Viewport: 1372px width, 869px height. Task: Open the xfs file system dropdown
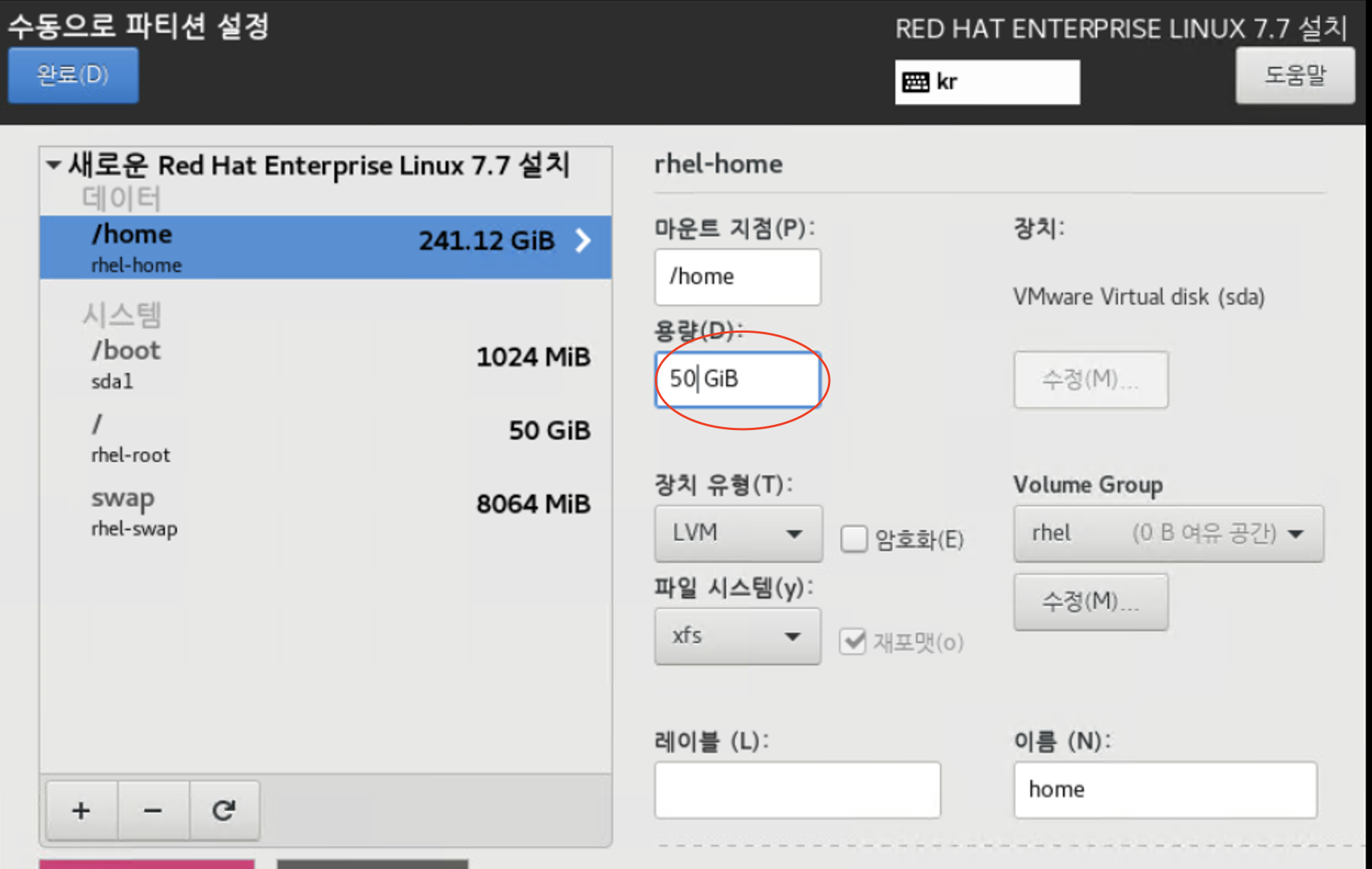click(x=737, y=636)
